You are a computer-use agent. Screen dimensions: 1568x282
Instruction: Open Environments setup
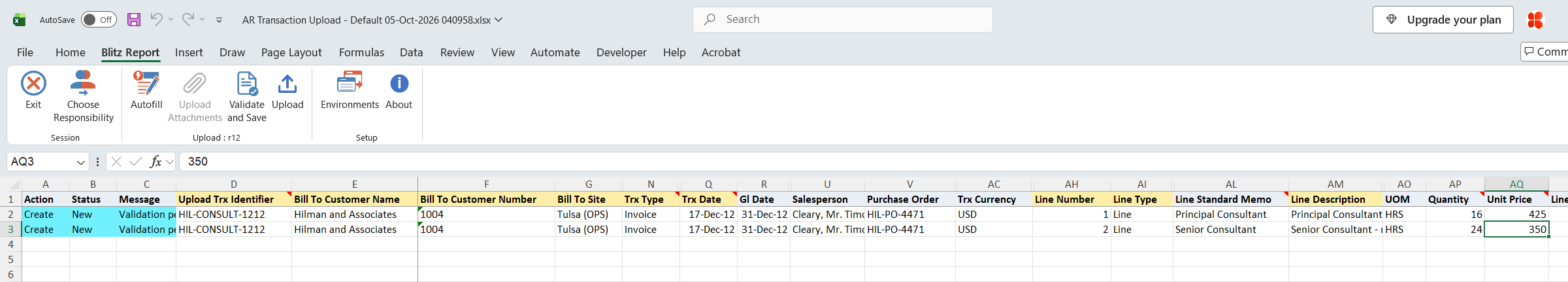point(350,90)
